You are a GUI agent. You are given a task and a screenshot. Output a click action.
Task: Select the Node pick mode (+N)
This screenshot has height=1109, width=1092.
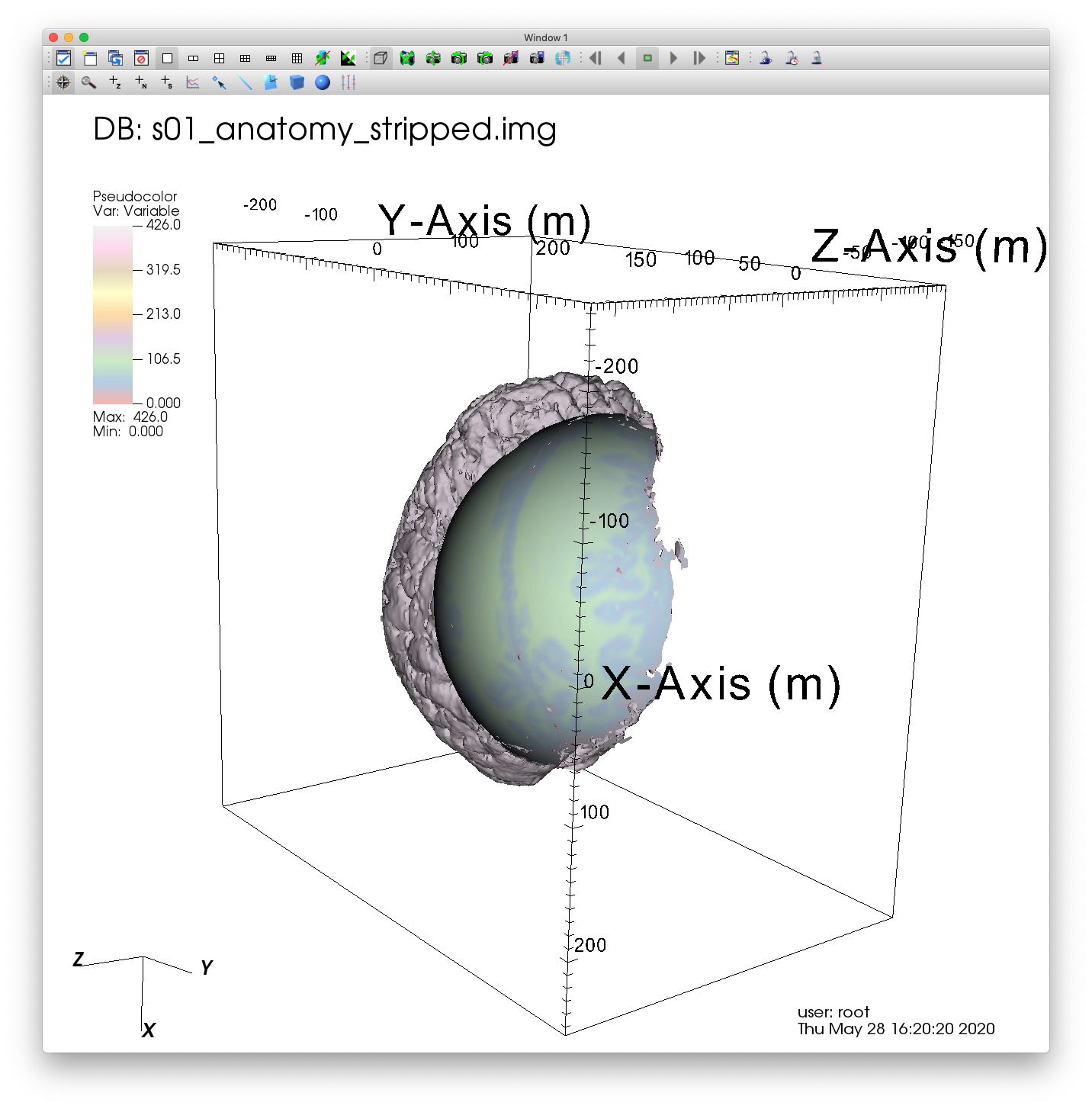(141, 82)
